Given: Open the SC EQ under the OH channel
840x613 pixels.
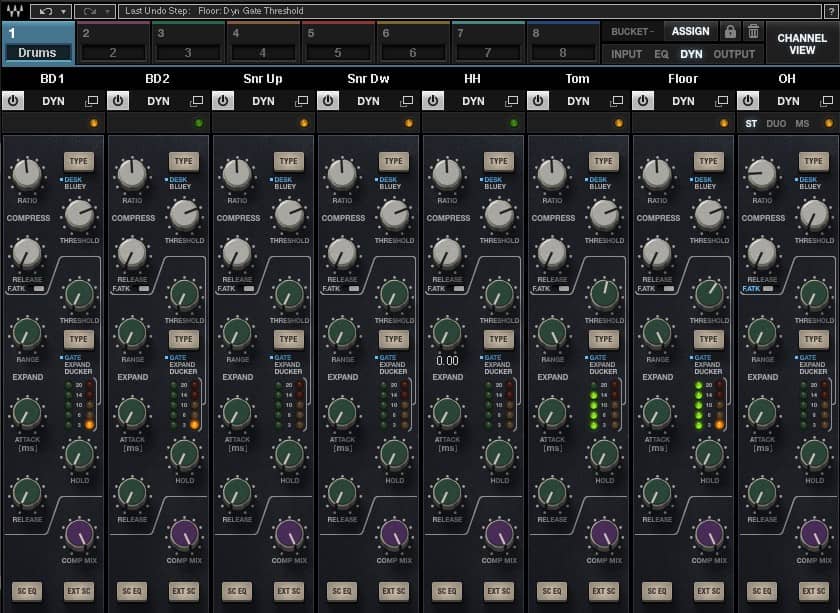Looking at the screenshot, I should 761,592.
